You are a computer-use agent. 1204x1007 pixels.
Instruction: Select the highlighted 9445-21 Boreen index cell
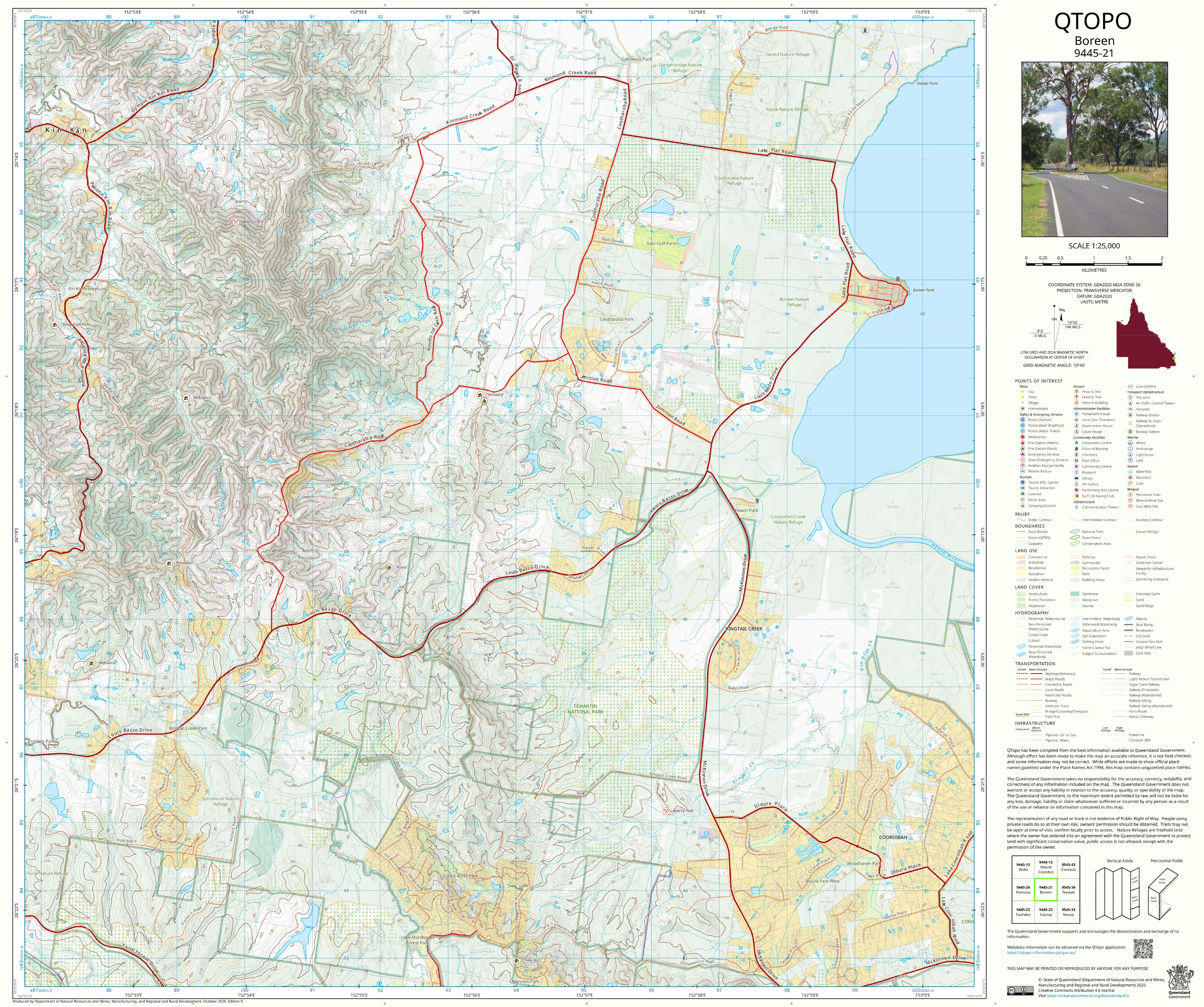click(x=1046, y=890)
